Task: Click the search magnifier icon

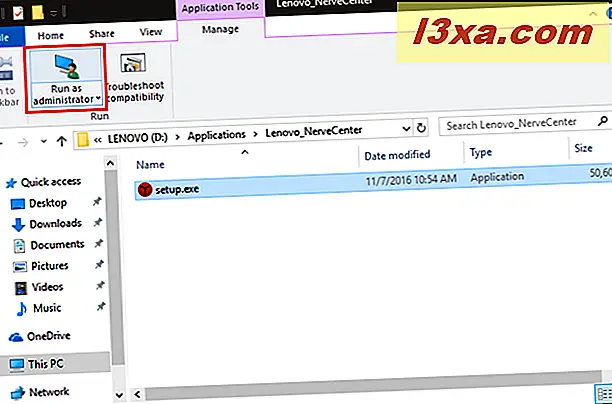Action: (603, 121)
